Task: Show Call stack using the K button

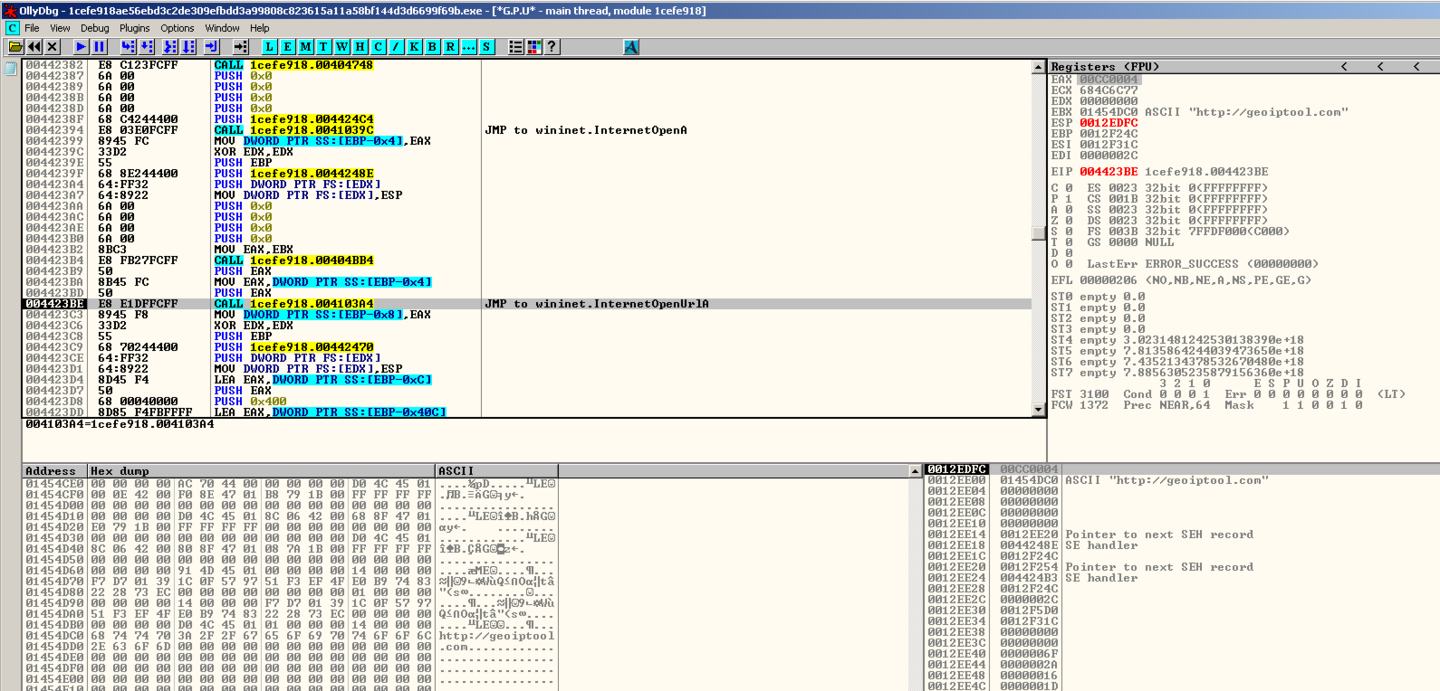Action: (414, 47)
